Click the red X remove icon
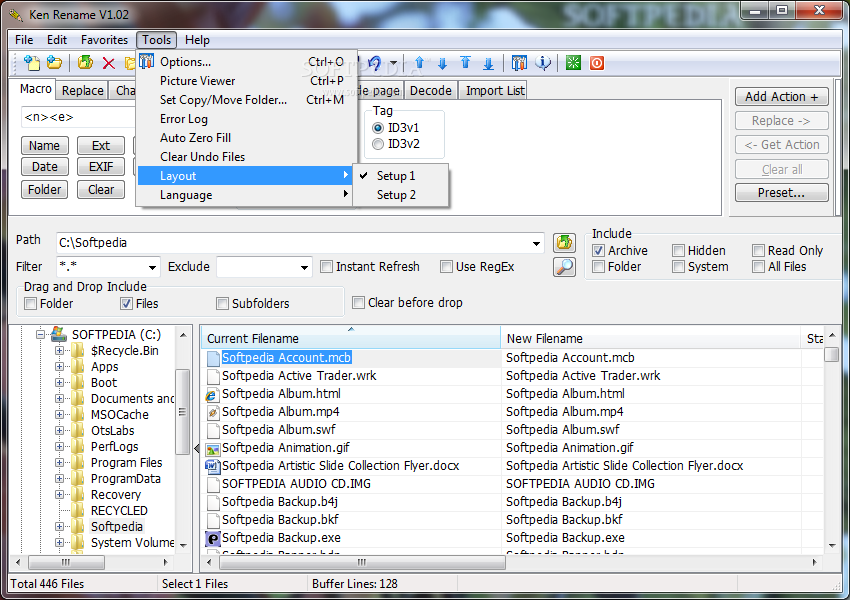Image resolution: width=850 pixels, height=600 pixels. click(x=108, y=63)
